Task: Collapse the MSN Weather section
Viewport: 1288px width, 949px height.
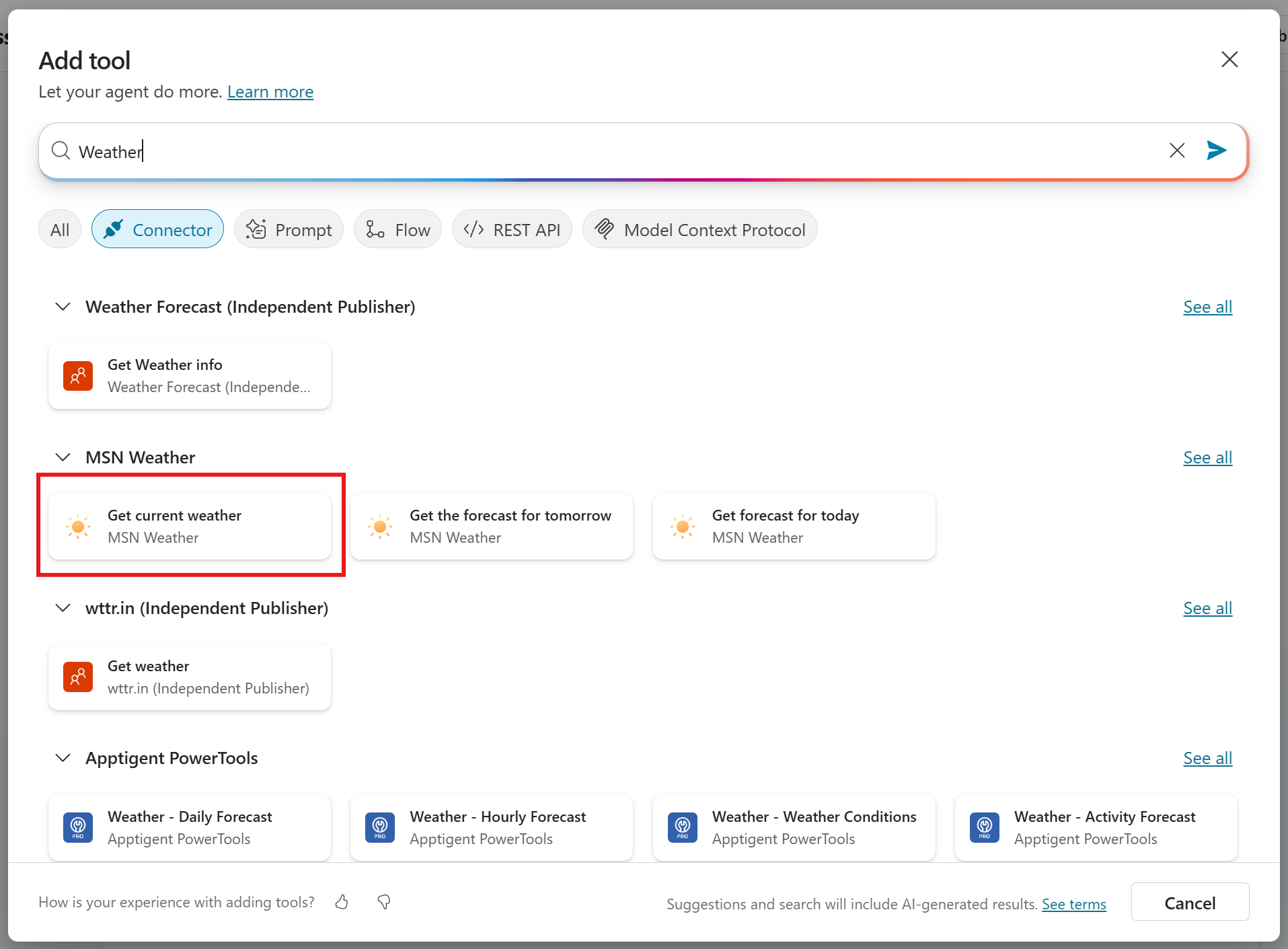Action: coord(63,457)
